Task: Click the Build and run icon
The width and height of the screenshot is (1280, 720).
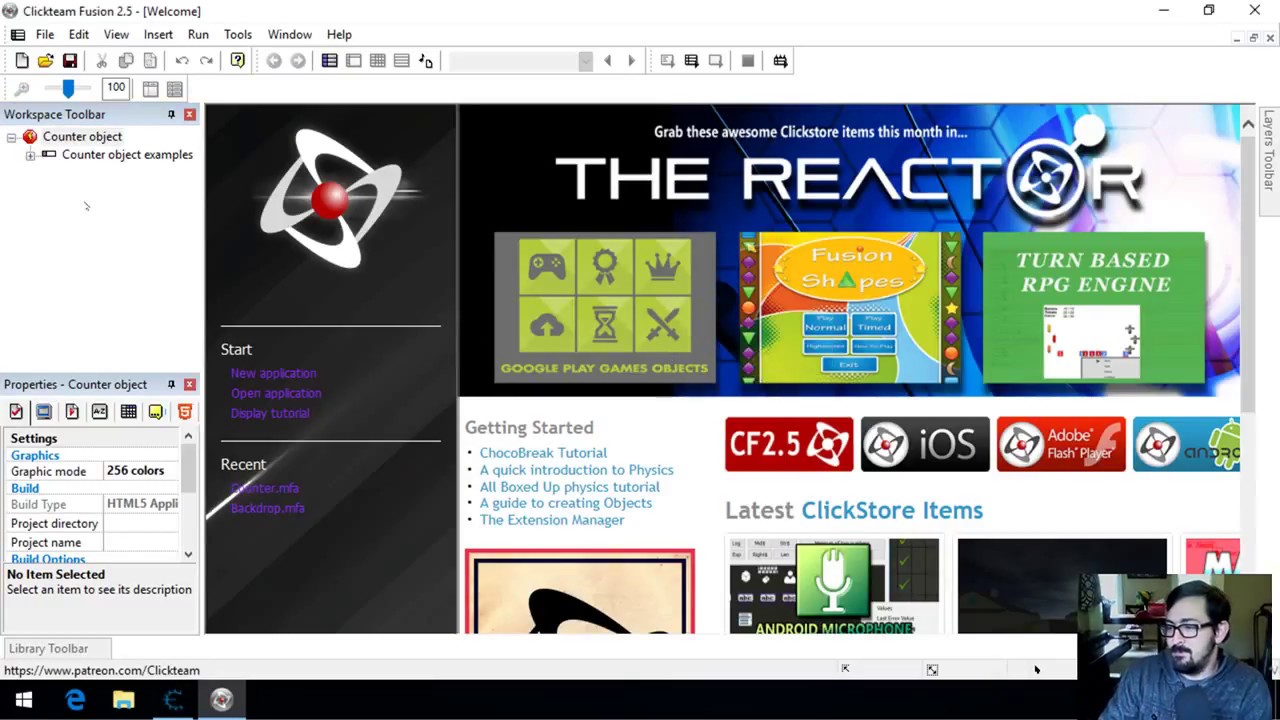Action: (780, 61)
